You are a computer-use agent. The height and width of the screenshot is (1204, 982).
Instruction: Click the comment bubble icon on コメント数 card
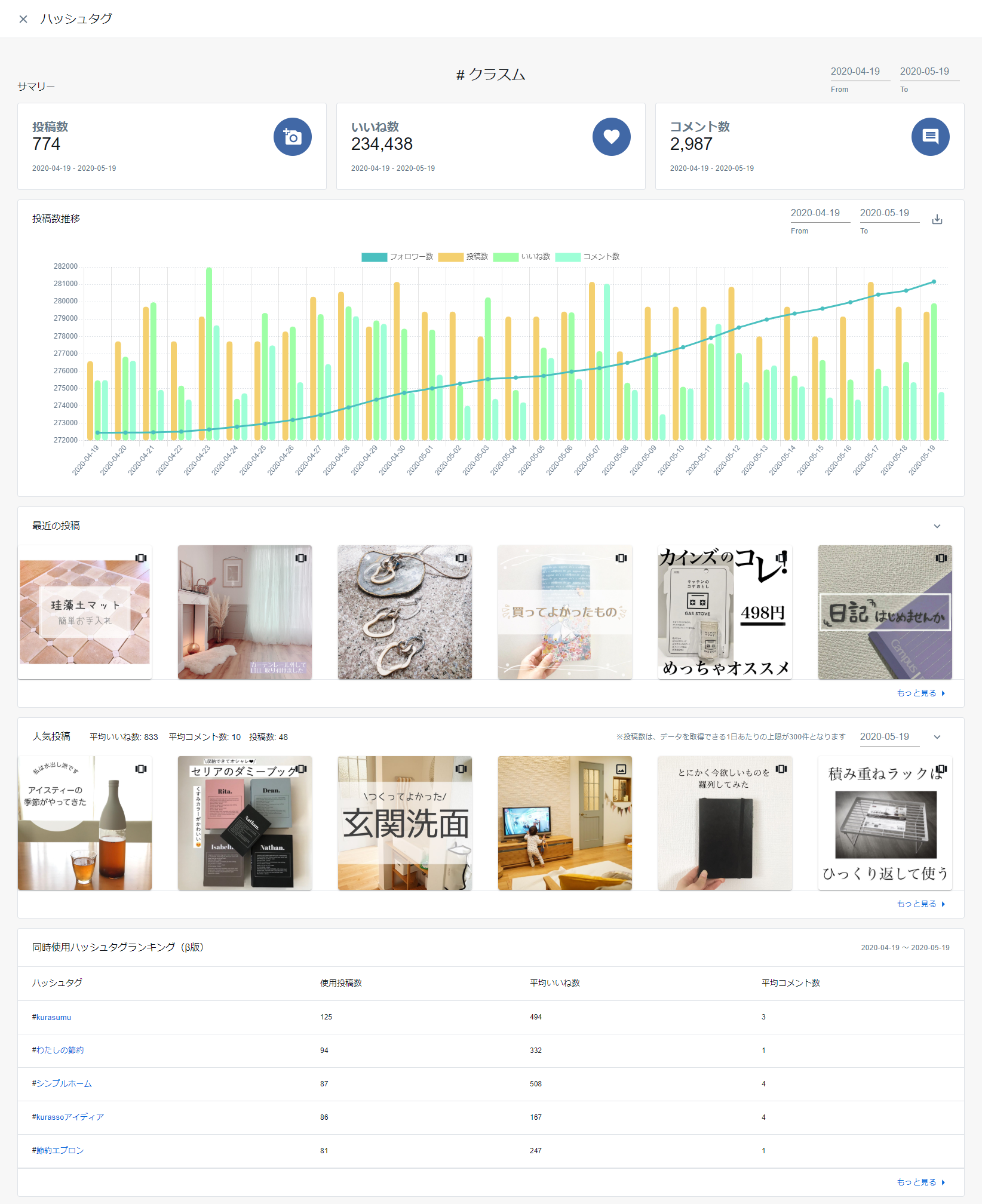coord(929,137)
